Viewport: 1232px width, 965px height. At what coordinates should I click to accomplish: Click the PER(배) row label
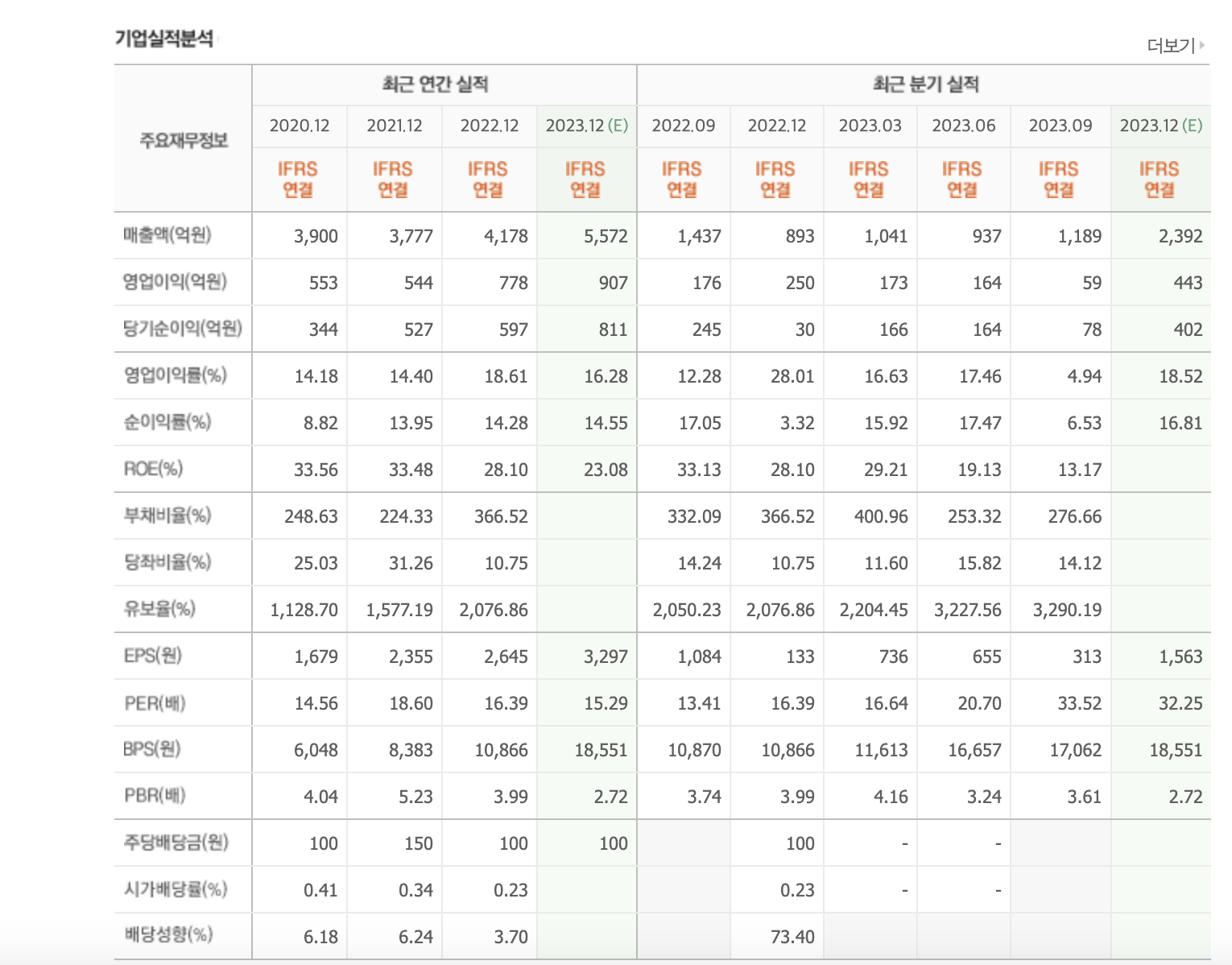point(155,703)
